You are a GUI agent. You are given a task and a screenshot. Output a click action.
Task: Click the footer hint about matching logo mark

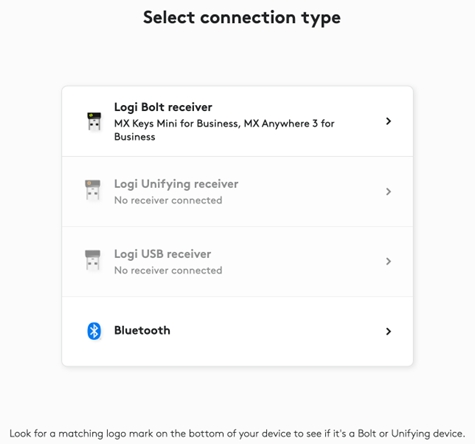coord(237,434)
